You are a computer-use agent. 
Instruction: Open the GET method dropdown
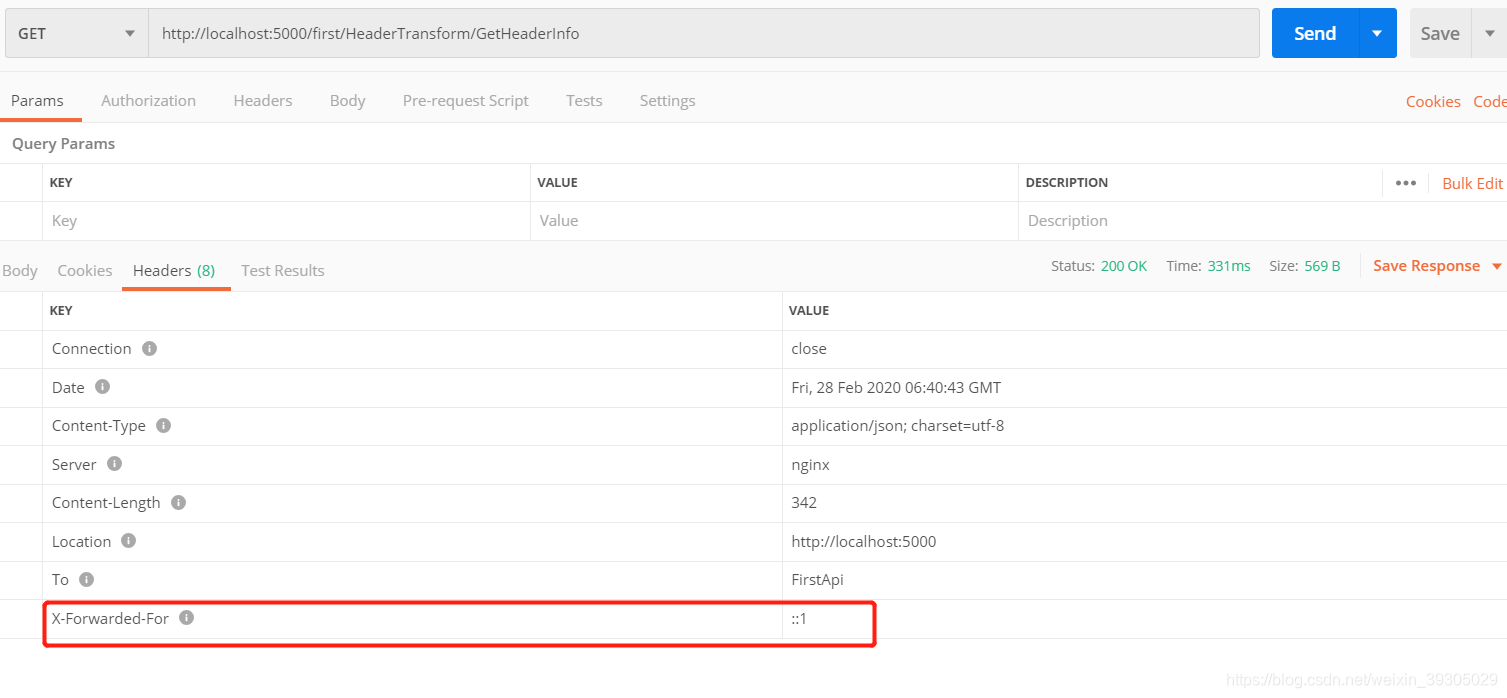pyautogui.click(x=76, y=33)
